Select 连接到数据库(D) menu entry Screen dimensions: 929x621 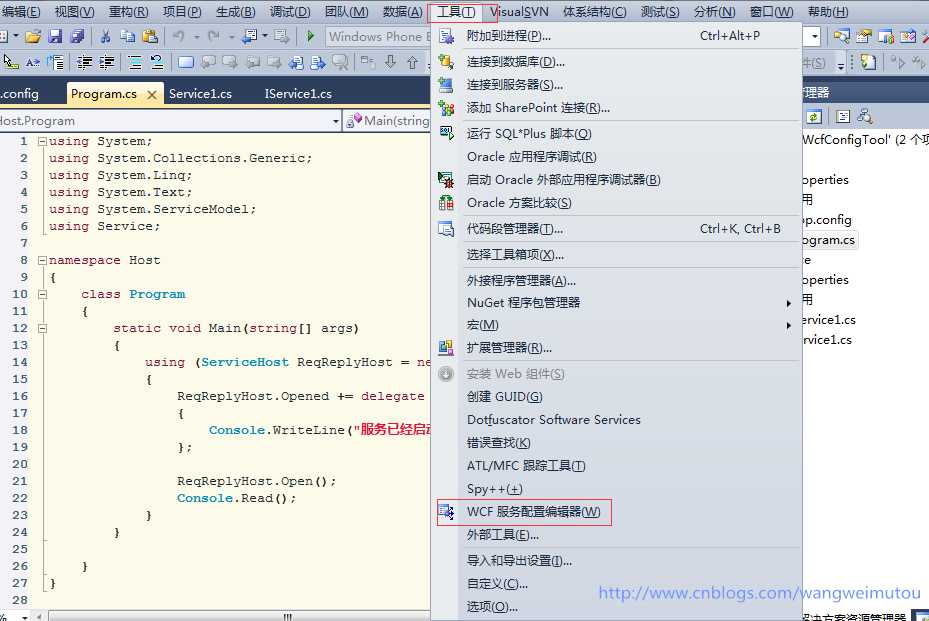[616, 62]
